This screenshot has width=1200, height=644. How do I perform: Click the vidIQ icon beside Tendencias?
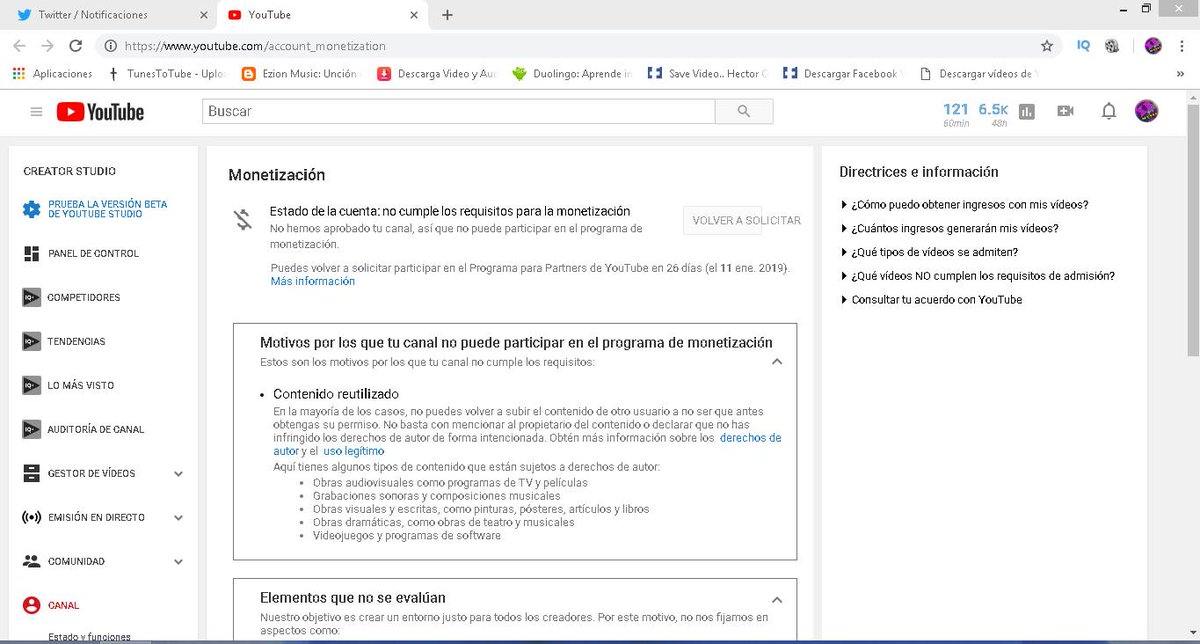(31, 342)
